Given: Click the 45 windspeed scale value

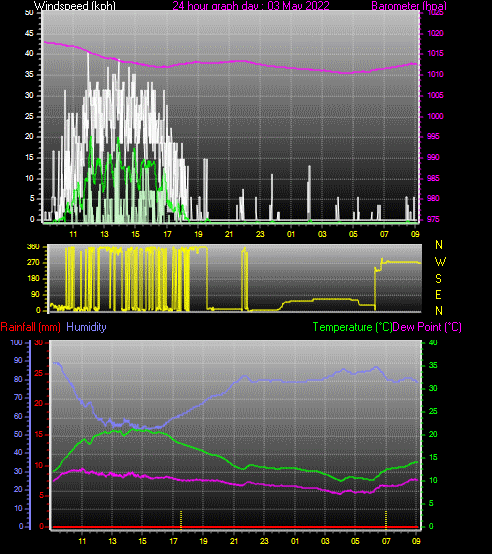Looking at the screenshot, I should click(x=29, y=34).
